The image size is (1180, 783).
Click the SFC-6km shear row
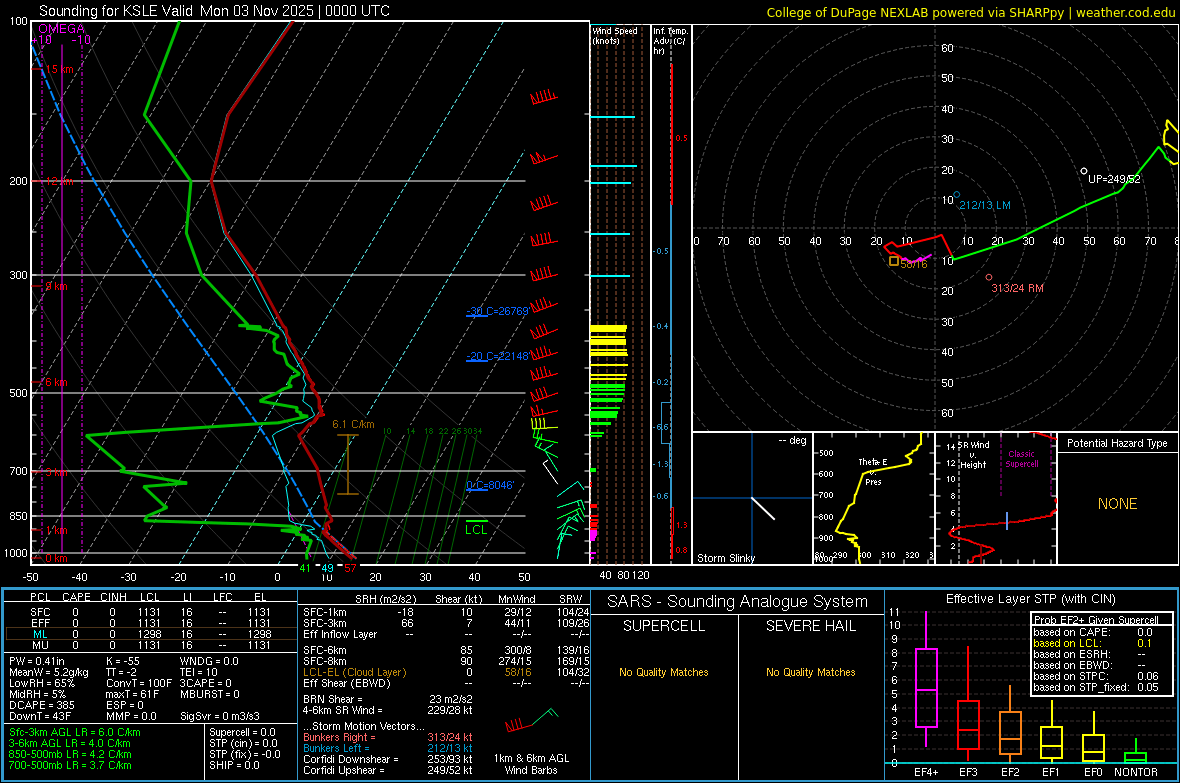(446, 650)
